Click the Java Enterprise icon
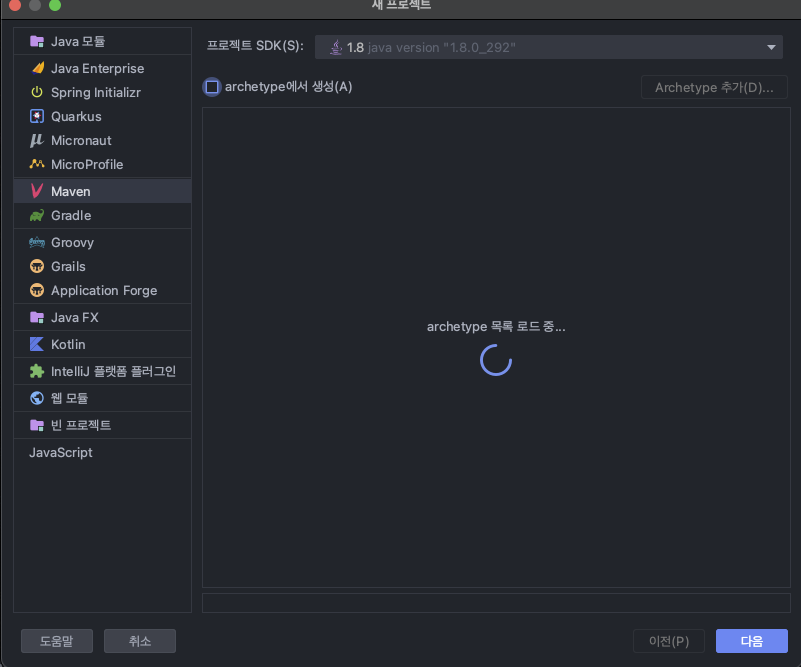The height and width of the screenshot is (667, 801). [37, 68]
